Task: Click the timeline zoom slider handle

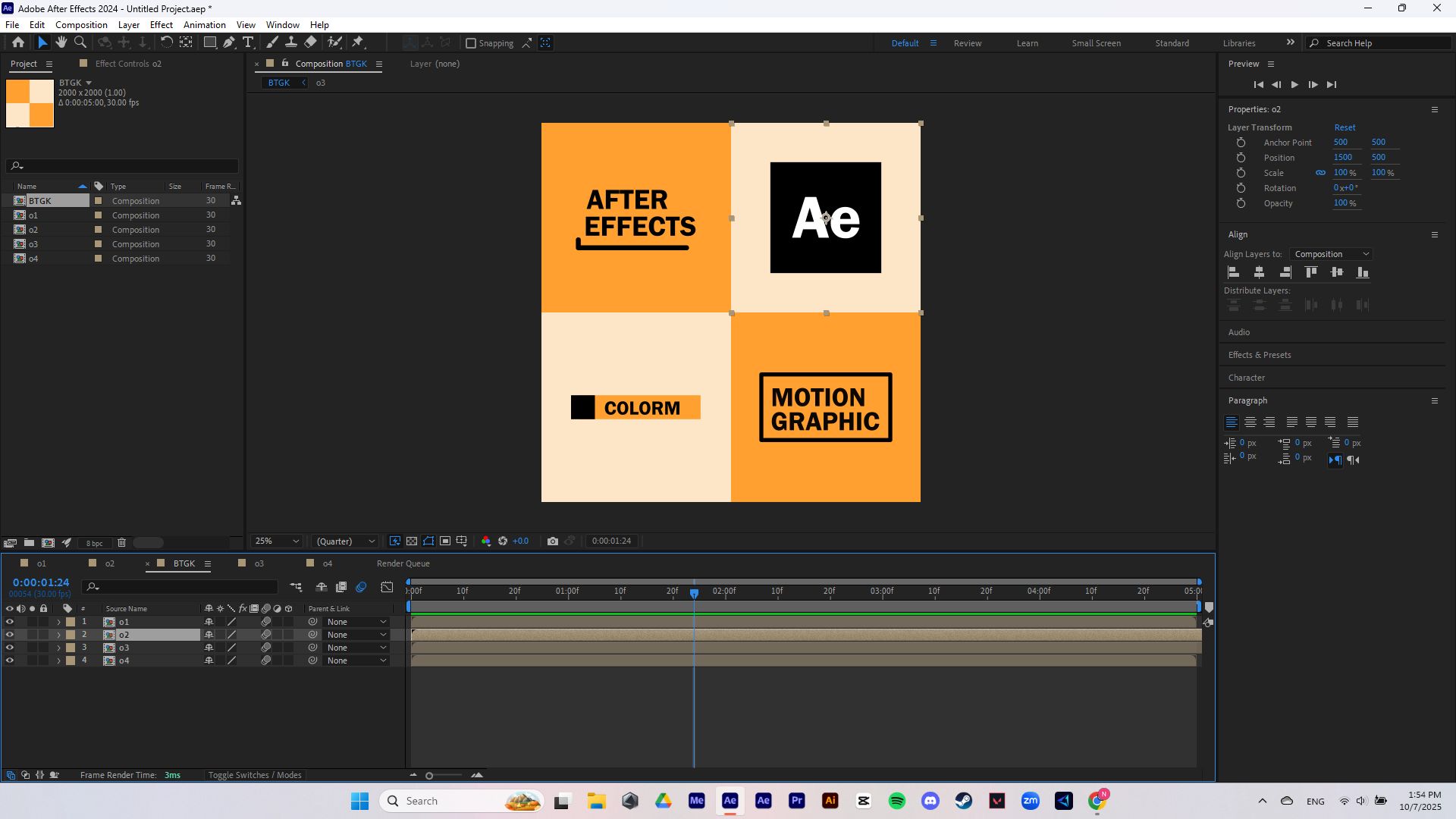Action: click(x=429, y=775)
